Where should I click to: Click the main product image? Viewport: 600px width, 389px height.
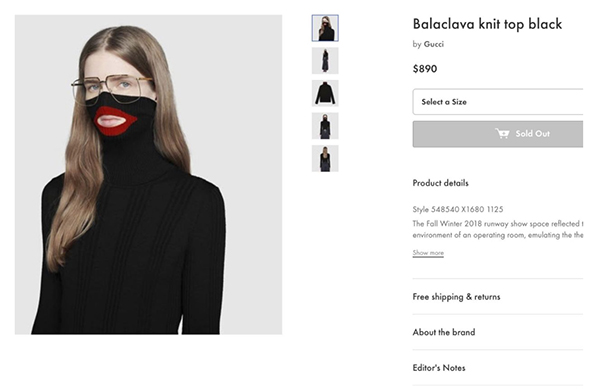point(148,174)
